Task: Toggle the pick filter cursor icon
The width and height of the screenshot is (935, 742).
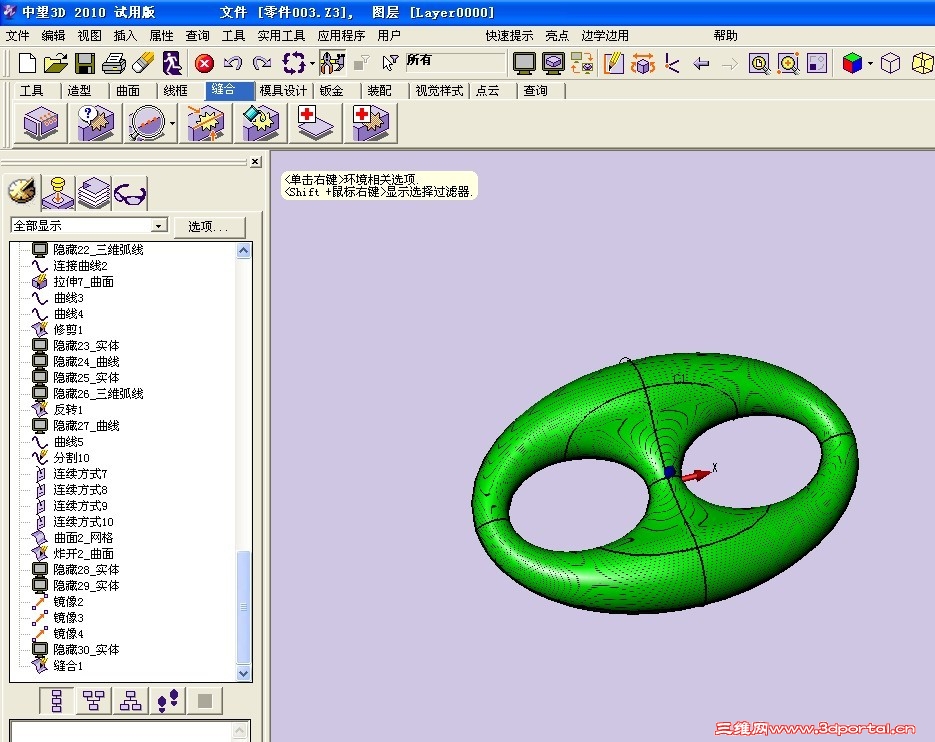Action: 390,63
